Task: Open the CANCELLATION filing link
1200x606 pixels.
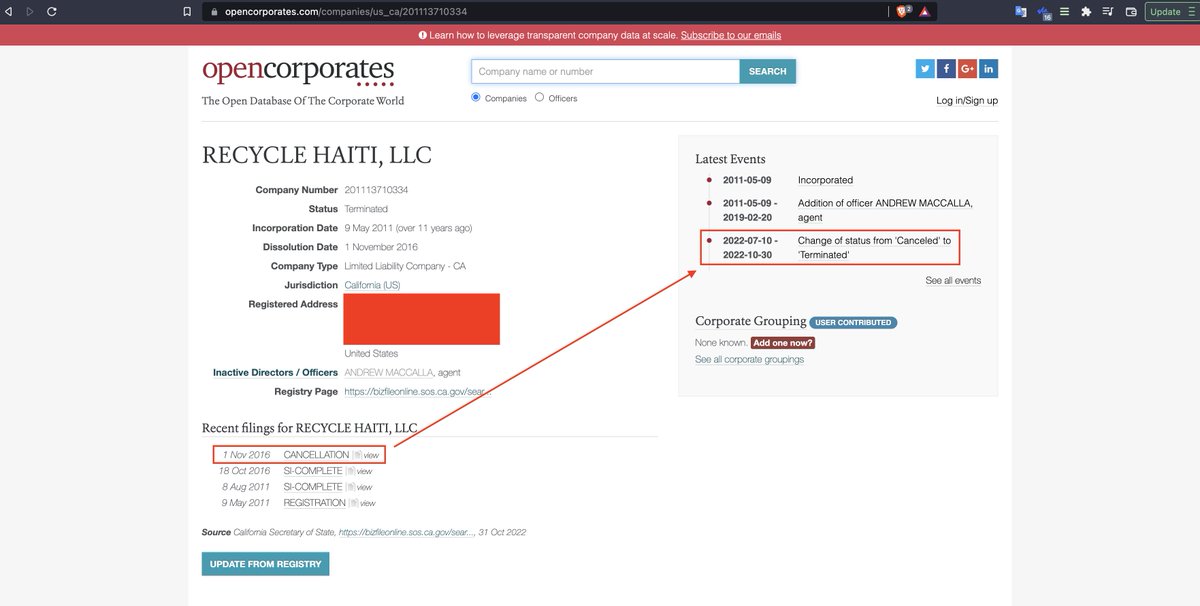Action: (x=316, y=455)
